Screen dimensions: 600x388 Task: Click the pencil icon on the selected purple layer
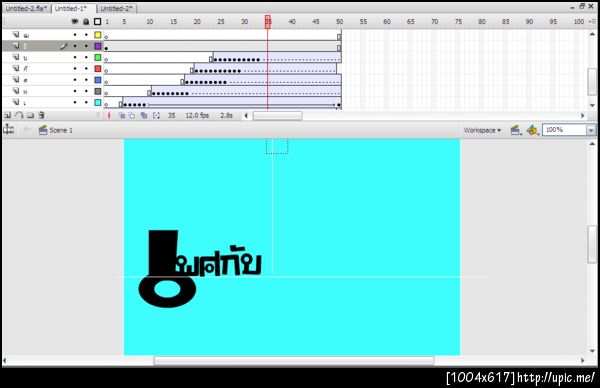pos(64,46)
